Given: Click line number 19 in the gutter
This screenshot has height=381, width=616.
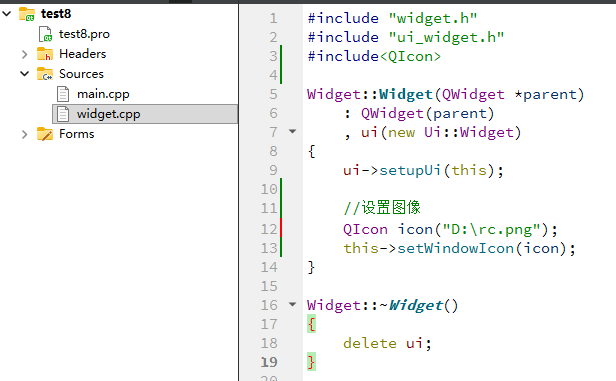Looking at the screenshot, I should (x=269, y=362).
